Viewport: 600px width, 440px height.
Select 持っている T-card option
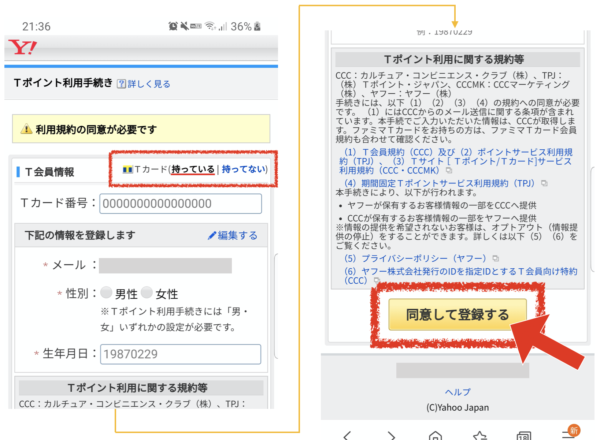(193, 169)
